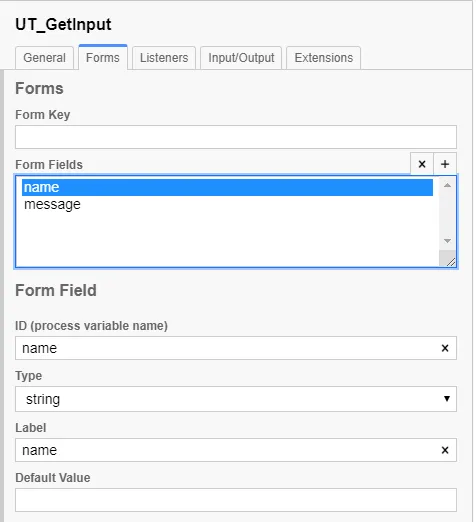Click into the Label text field
This screenshot has width=476, height=522.
click(x=227, y=450)
